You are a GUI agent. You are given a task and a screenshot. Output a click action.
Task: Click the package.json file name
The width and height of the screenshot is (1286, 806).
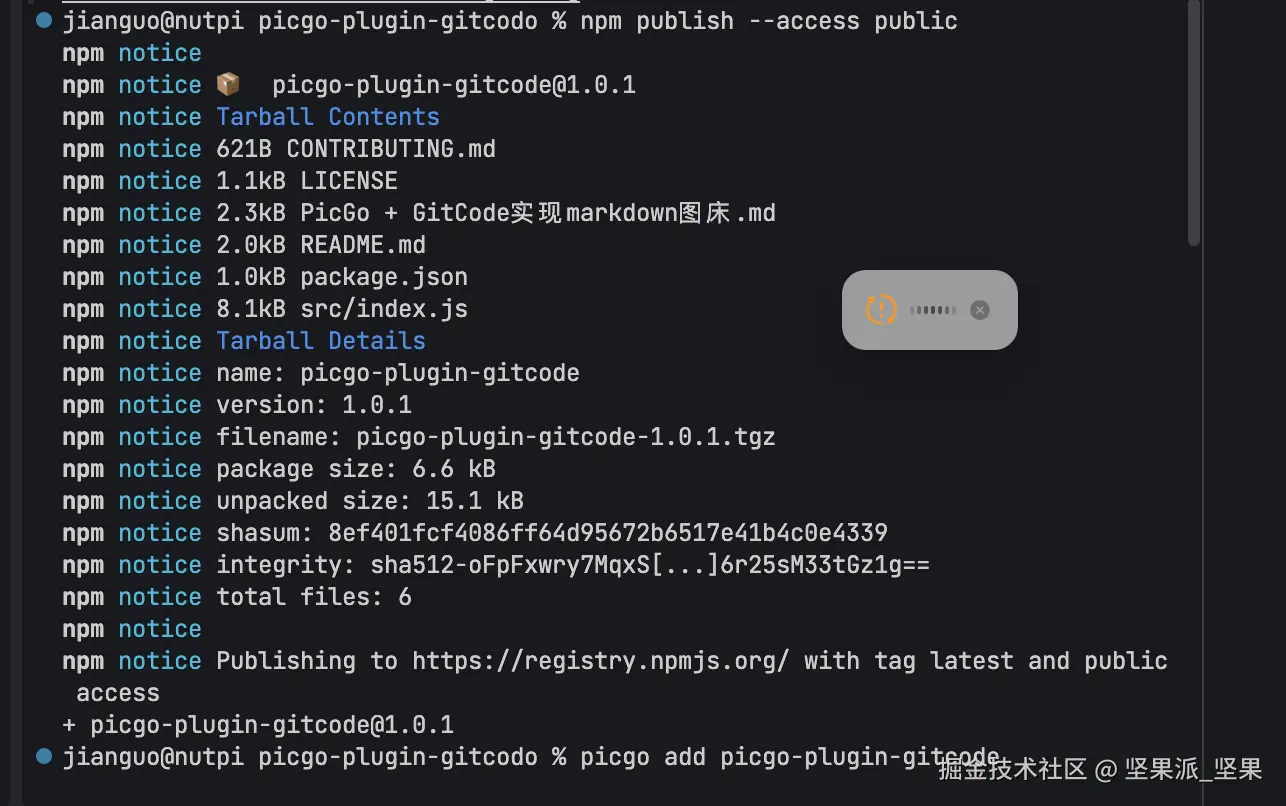(x=384, y=277)
